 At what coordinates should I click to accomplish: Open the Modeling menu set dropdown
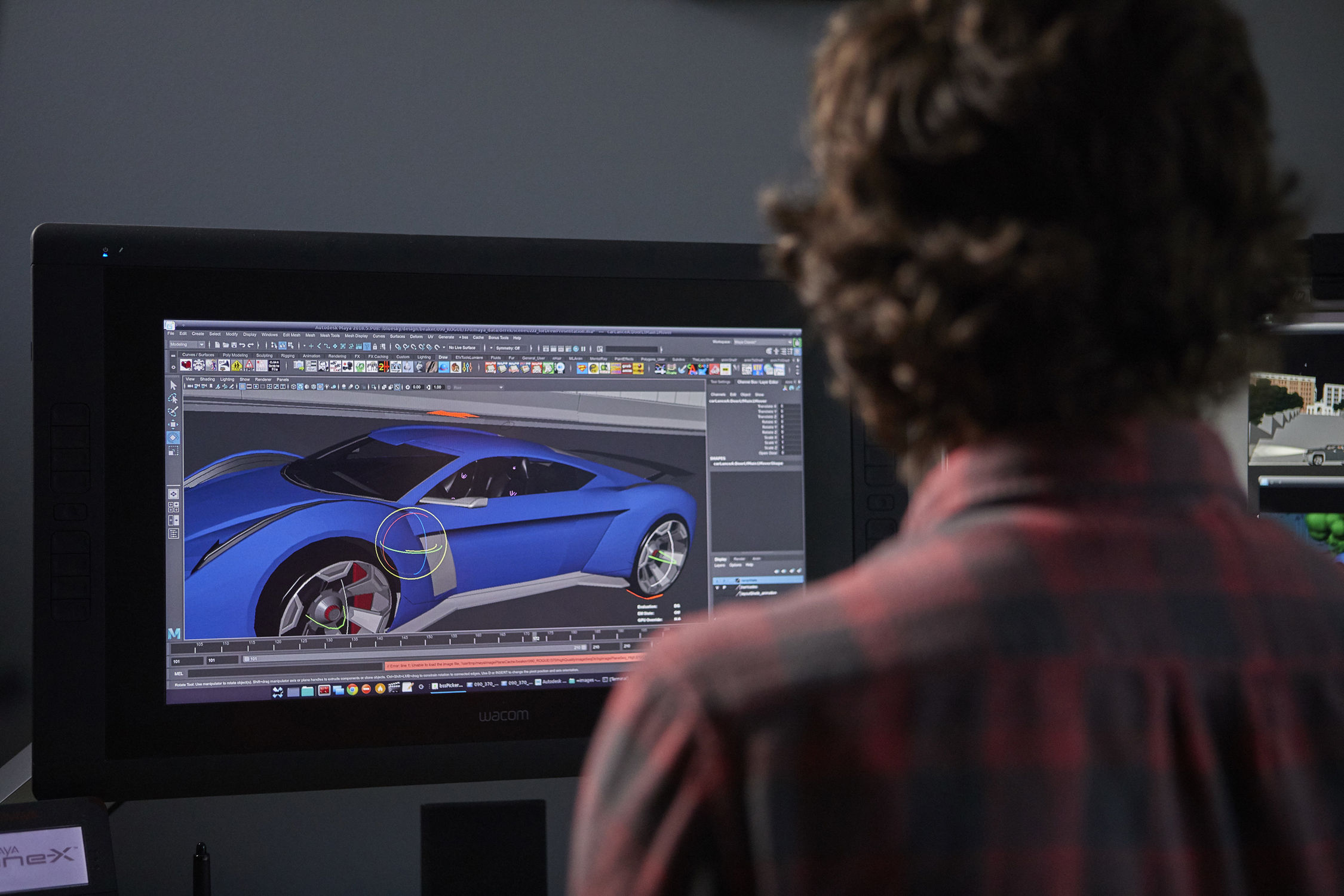coord(187,345)
